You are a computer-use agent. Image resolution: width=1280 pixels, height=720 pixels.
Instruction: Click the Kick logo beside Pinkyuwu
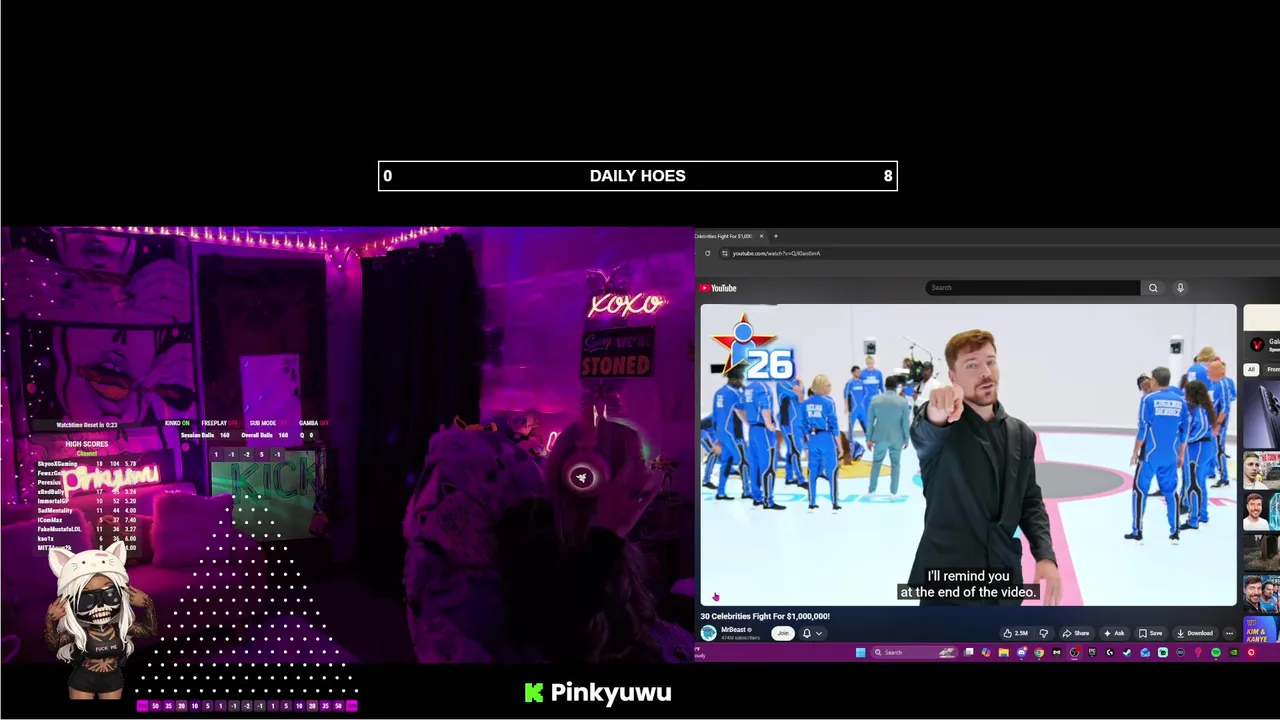click(534, 693)
